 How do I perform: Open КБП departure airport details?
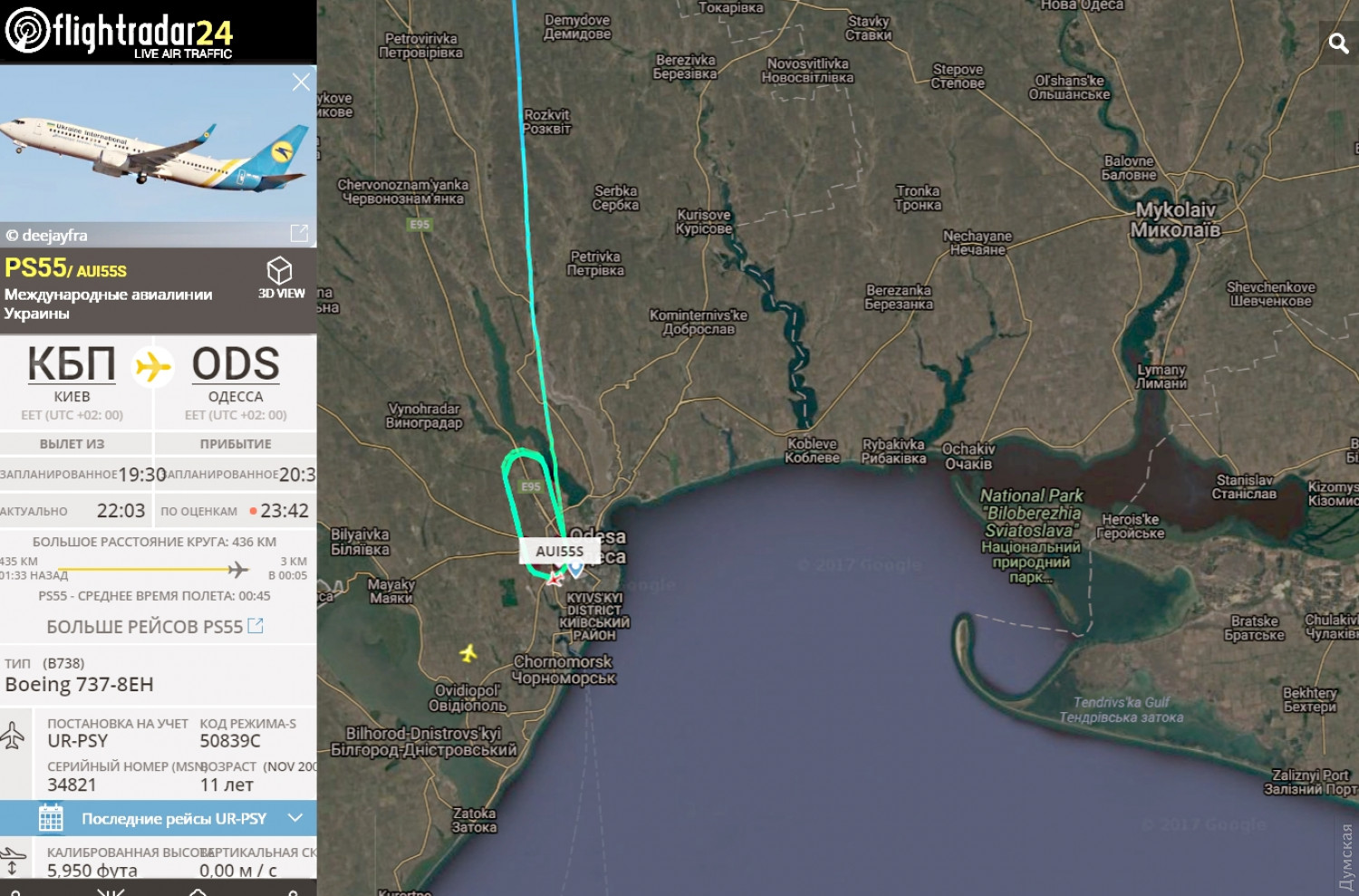72,364
